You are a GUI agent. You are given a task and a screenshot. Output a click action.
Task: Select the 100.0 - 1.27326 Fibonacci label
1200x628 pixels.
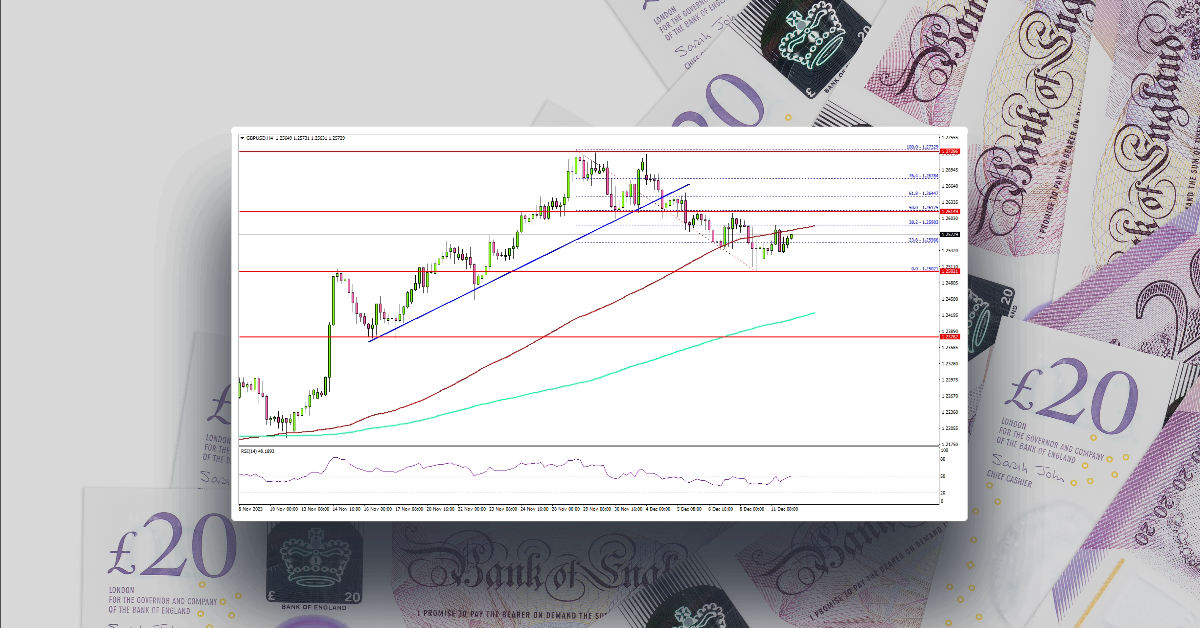(x=919, y=147)
